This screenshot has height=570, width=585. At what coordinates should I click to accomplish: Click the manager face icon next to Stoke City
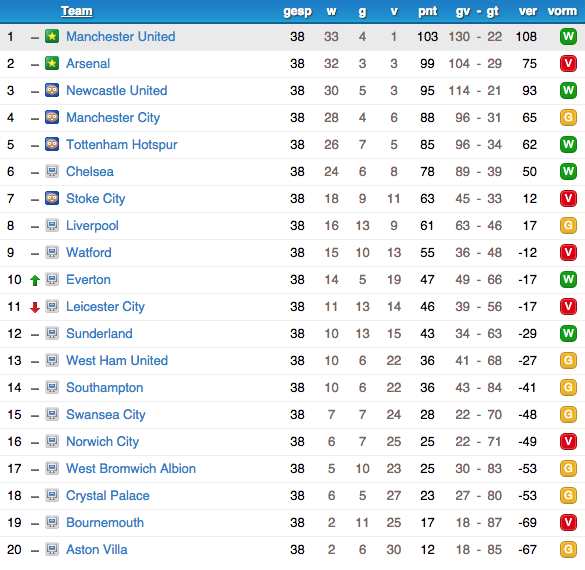(52, 198)
